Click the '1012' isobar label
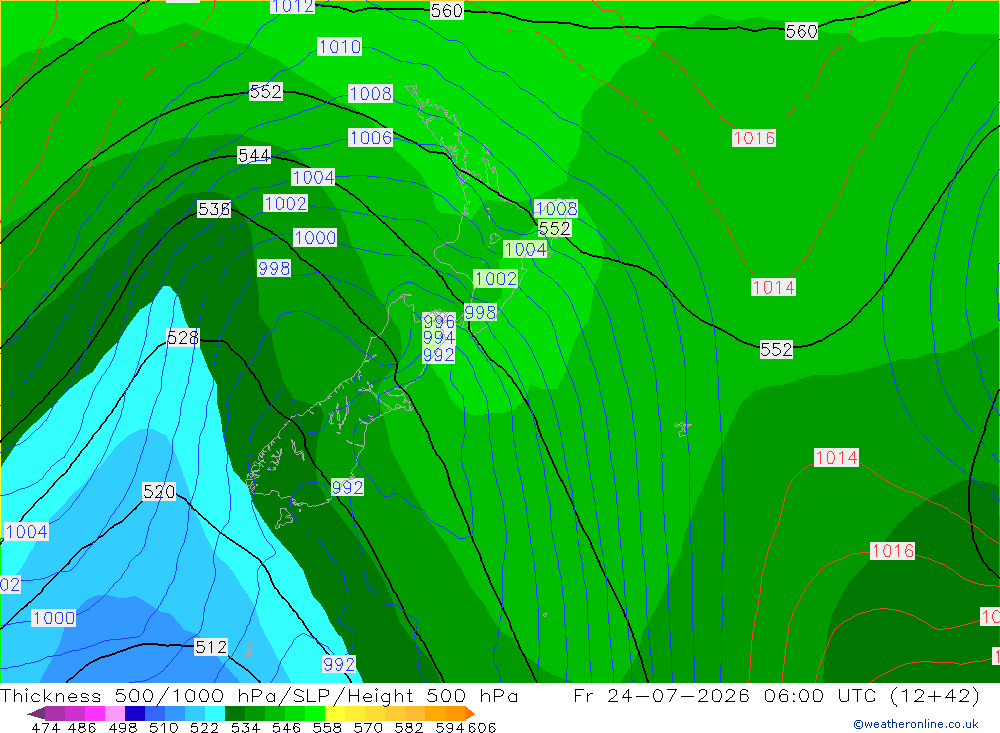Viewport: 1000px width, 733px height. (x=292, y=6)
